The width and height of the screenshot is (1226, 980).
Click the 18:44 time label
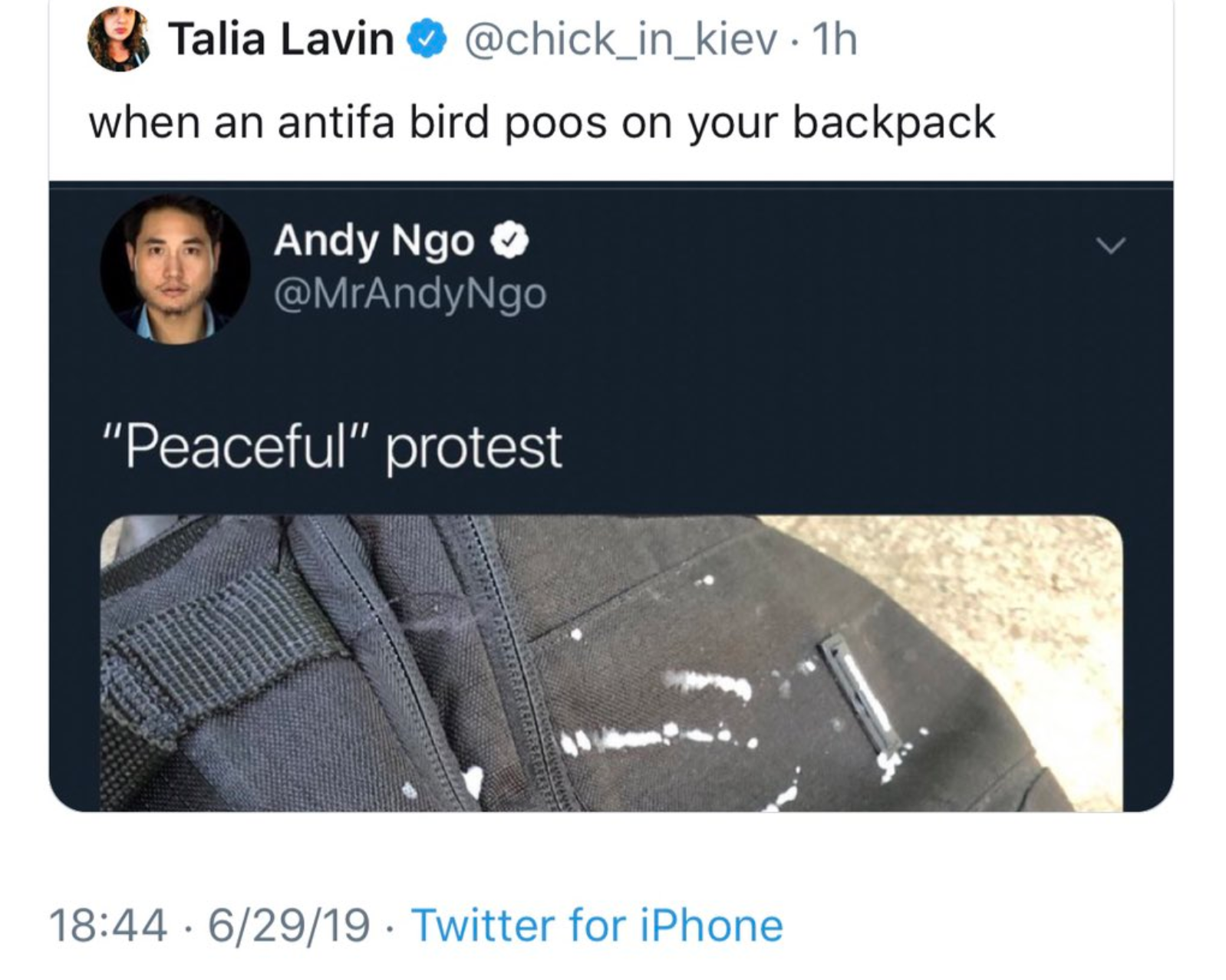point(107,926)
